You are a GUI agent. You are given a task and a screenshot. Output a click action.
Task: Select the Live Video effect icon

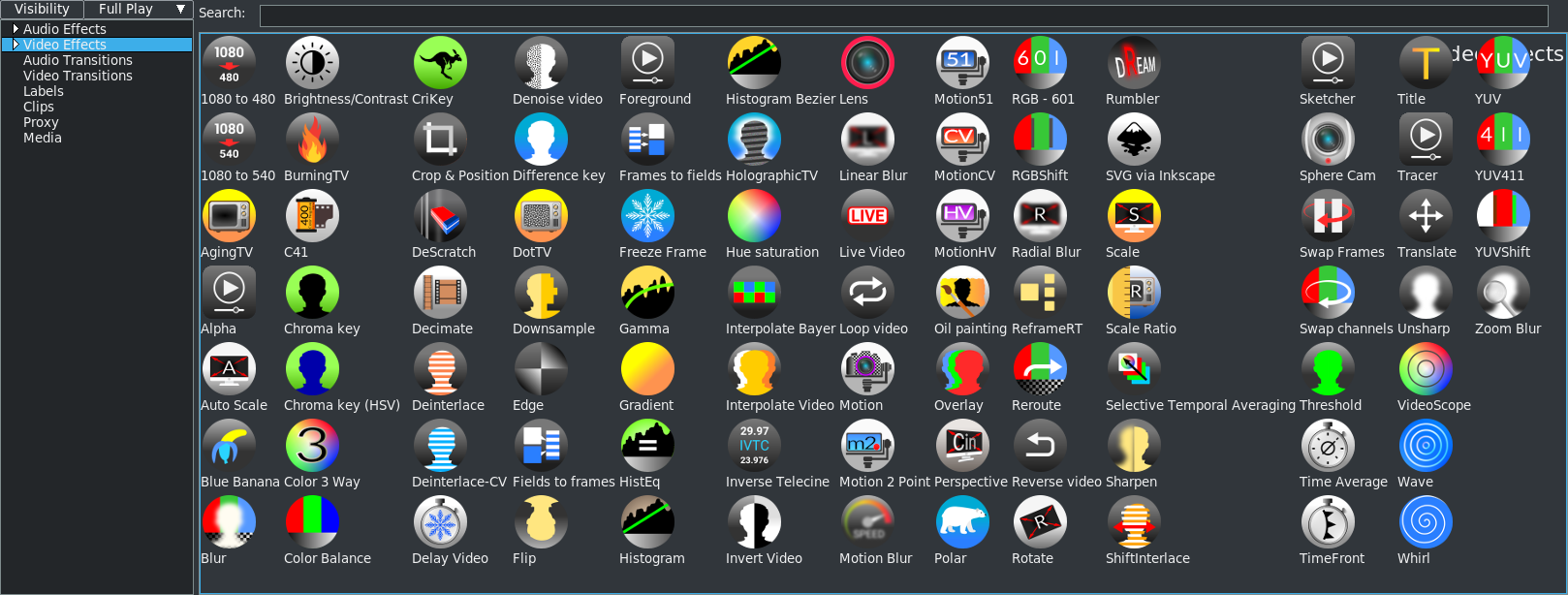(x=867, y=216)
